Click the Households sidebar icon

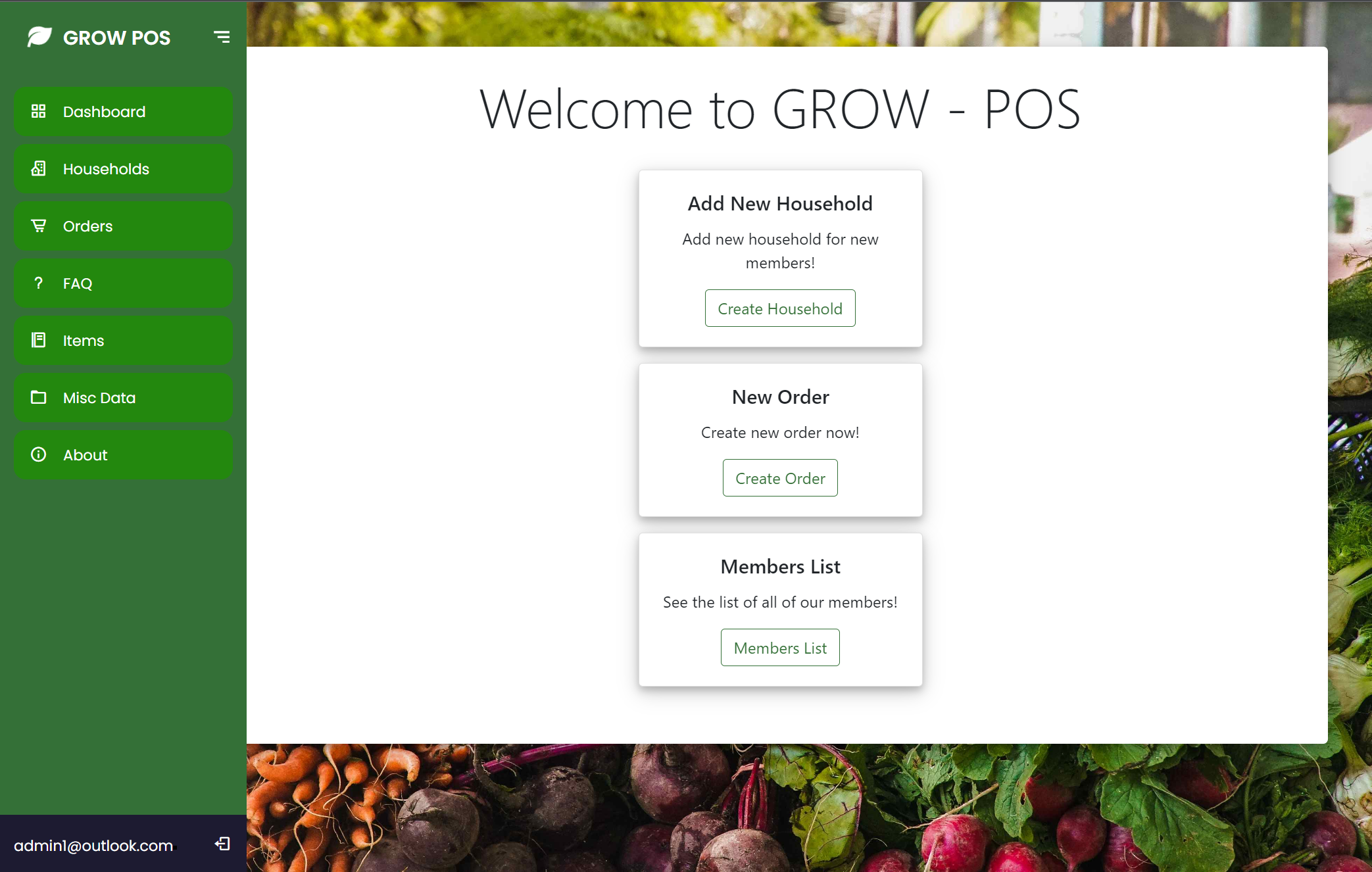point(37,168)
